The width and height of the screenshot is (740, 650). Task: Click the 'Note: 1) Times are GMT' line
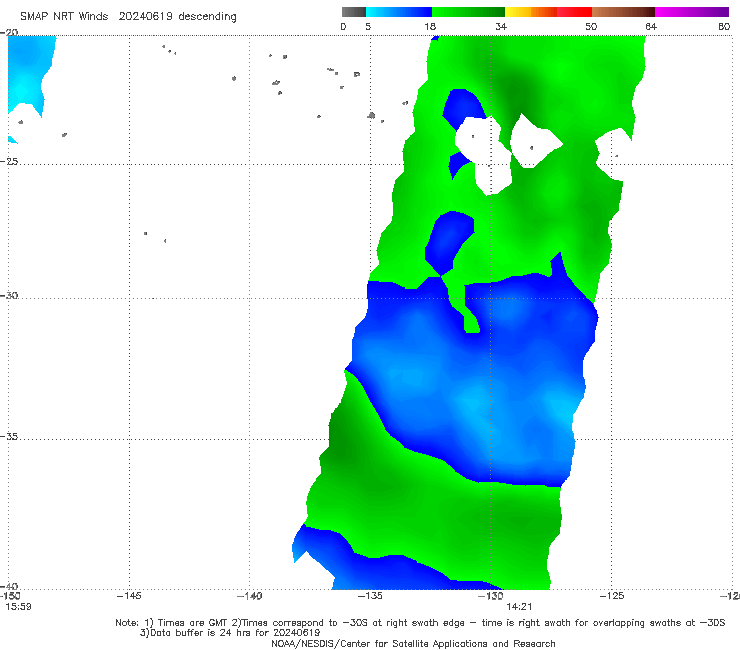tap(420, 623)
